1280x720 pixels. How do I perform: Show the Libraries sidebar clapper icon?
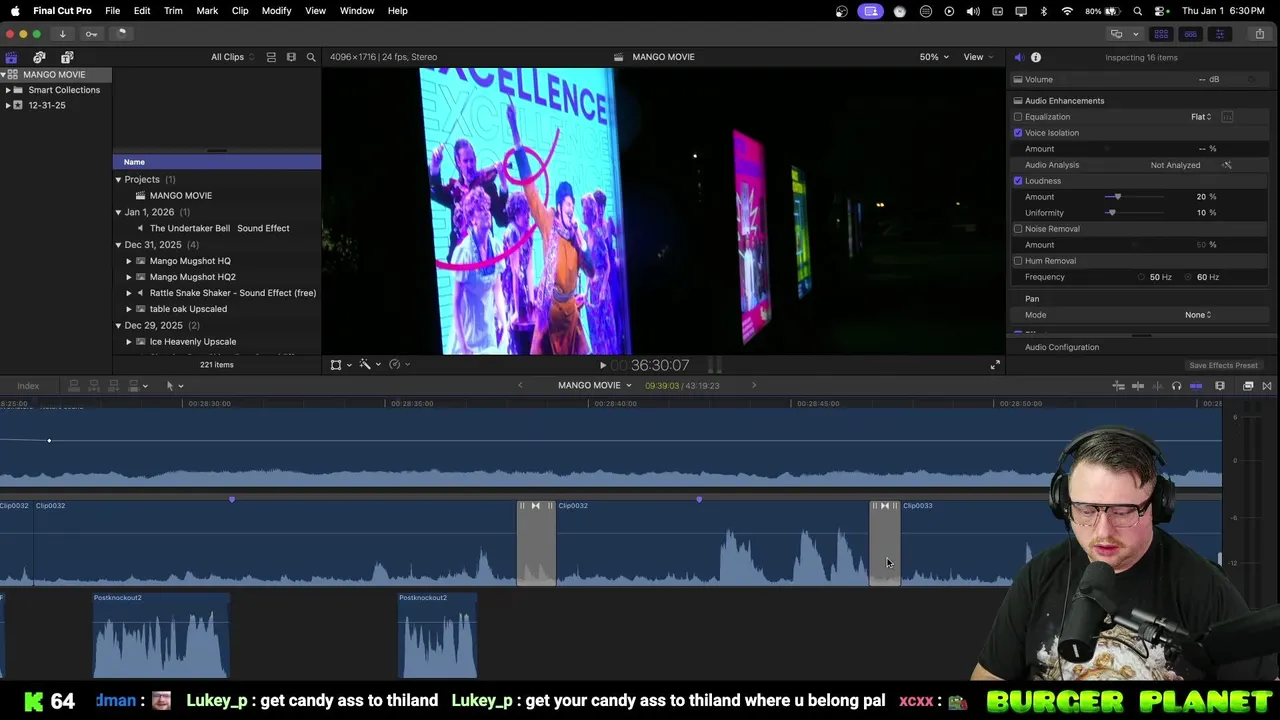click(11, 57)
